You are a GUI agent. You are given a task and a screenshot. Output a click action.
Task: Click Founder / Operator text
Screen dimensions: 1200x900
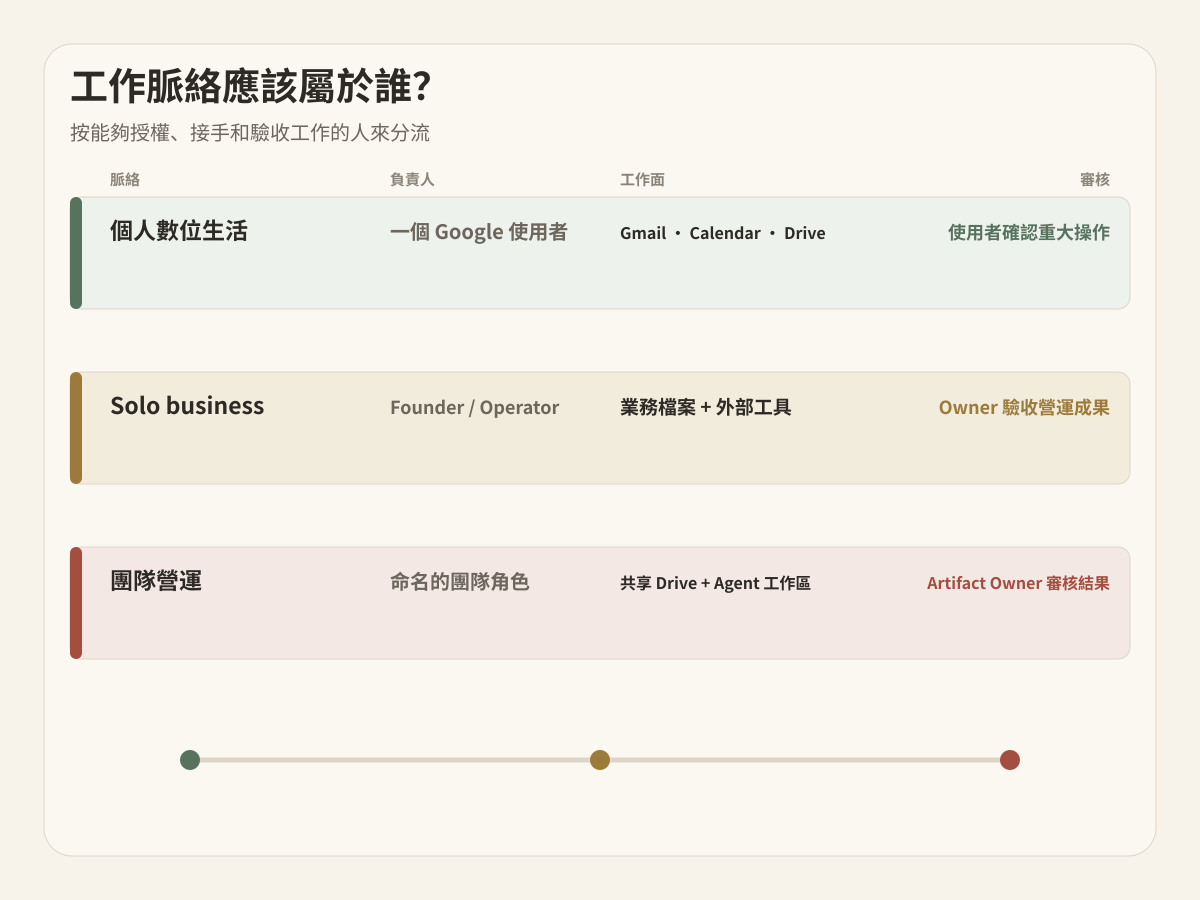[474, 408]
